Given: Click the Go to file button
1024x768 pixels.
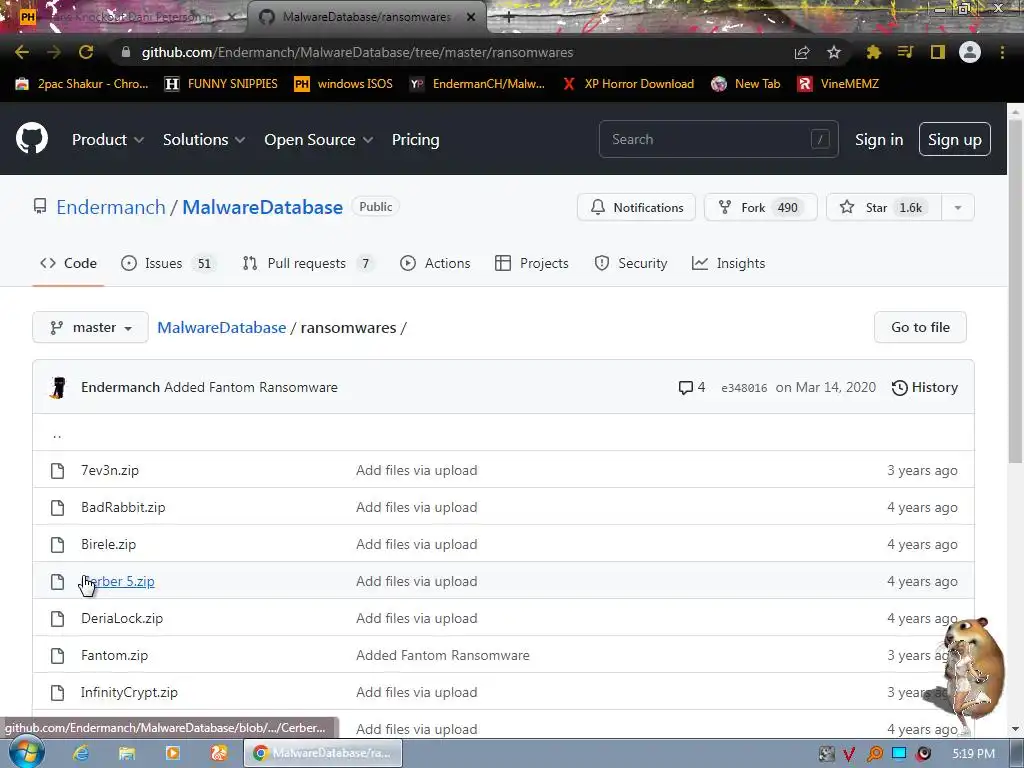Looking at the screenshot, I should tap(920, 327).
